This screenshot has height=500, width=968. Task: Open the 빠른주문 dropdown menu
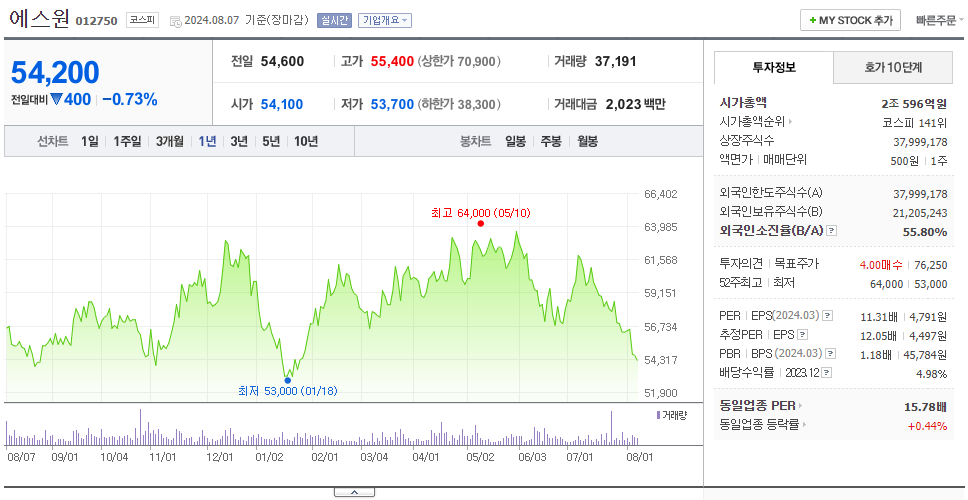pos(941,20)
